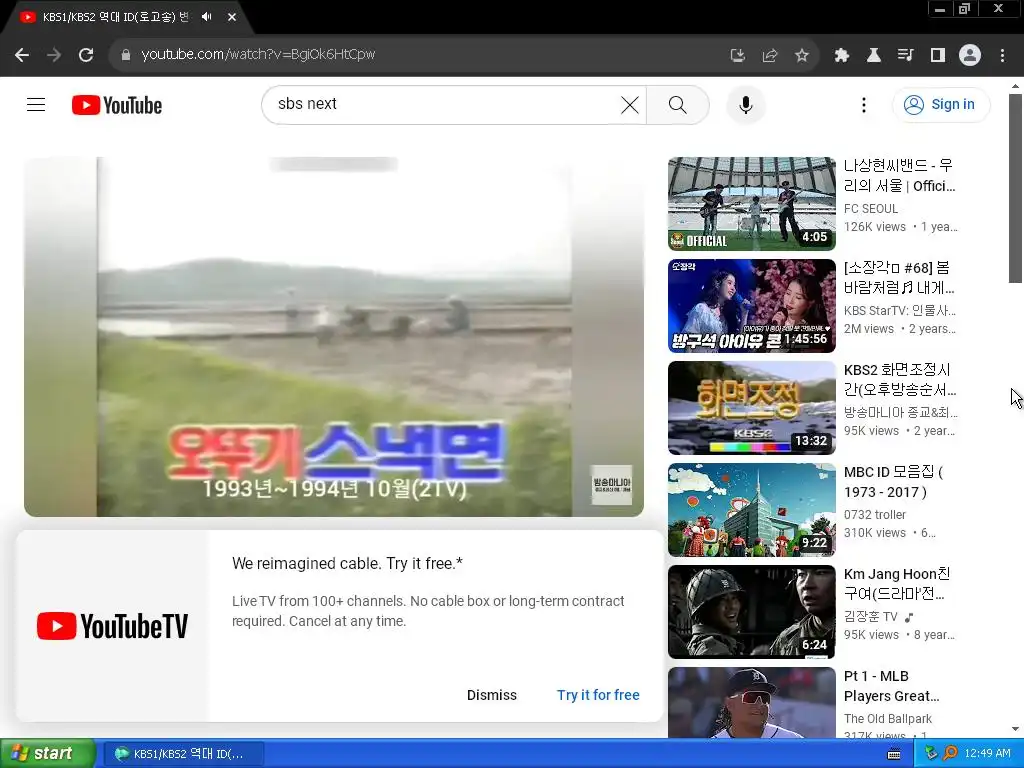Image resolution: width=1024 pixels, height=768 pixels.
Task: Run search with the magnifier button
Action: (x=678, y=104)
